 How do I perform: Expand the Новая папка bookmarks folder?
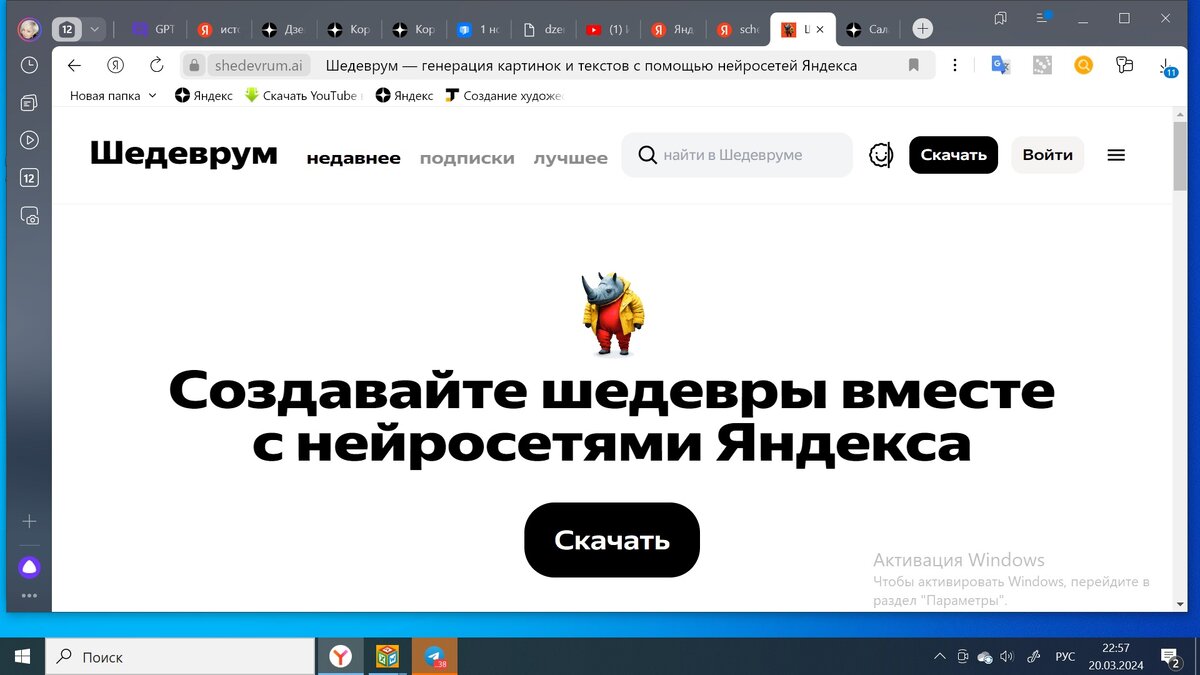(x=113, y=96)
